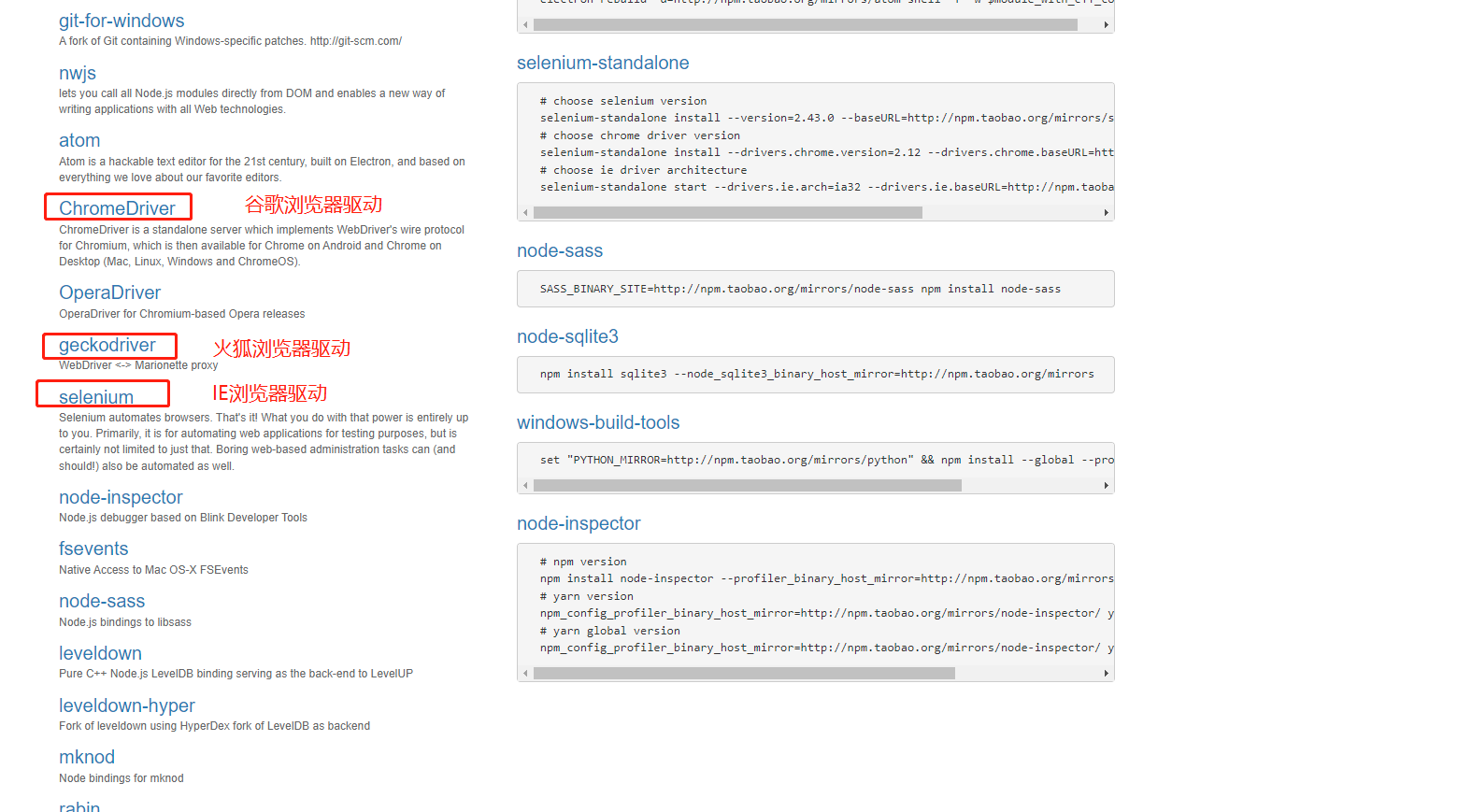Click the 'lets you call all Node.js modules' description
Screen dimensions: 1472x812
tap(252, 101)
